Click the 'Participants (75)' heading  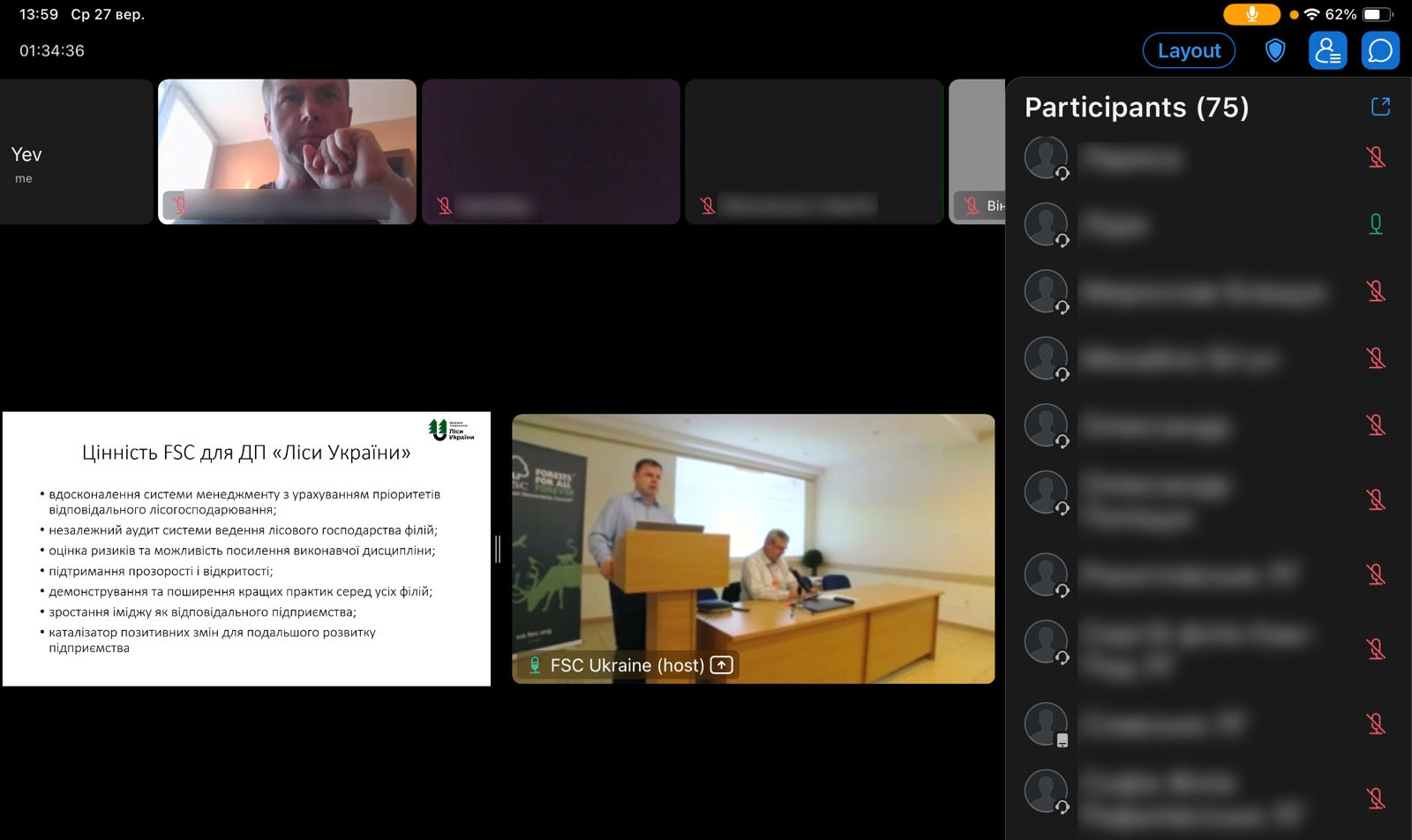click(x=1137, y=107)
